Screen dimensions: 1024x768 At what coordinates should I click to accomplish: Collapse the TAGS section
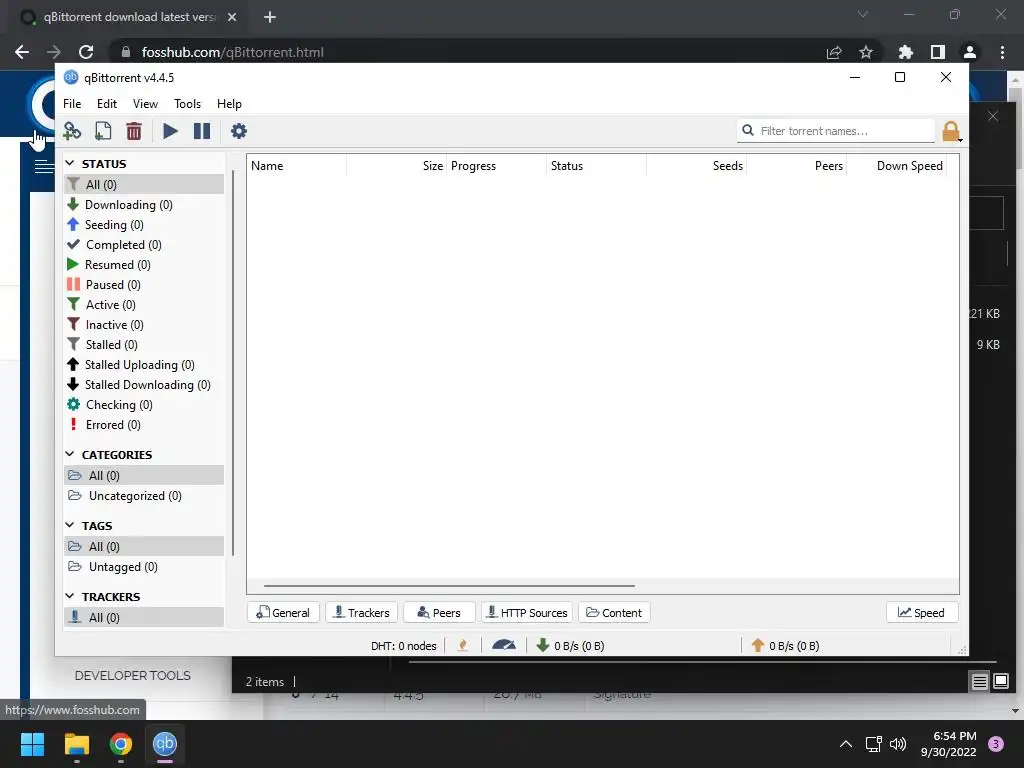[70, 525]
